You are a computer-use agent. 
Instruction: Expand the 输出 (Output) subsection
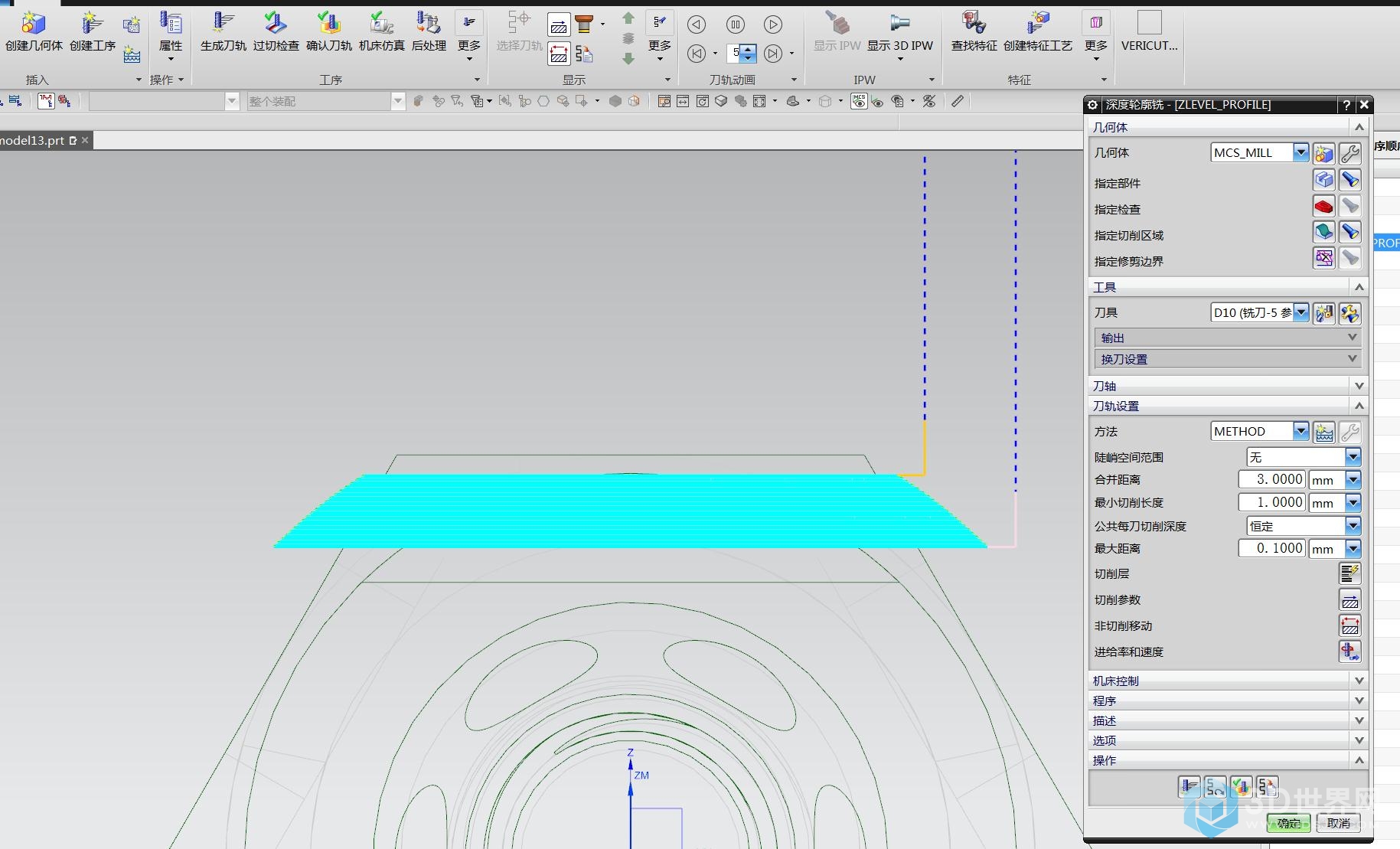coord(1228,338)
